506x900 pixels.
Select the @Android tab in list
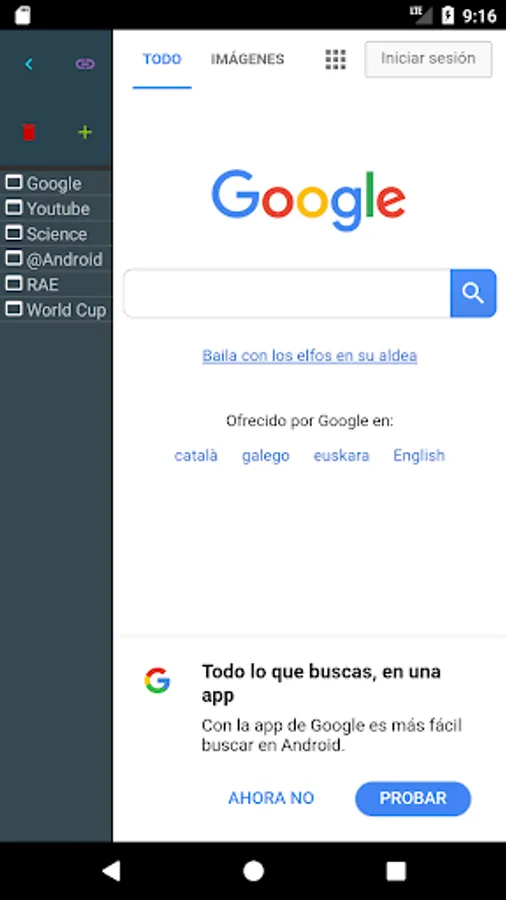coord(56,259)
